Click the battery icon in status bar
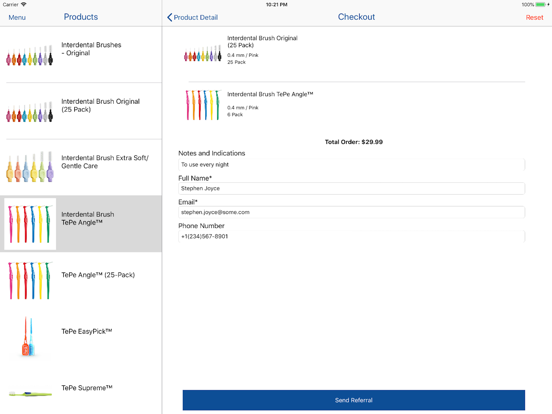552x414 pixels. coord(541,5)
